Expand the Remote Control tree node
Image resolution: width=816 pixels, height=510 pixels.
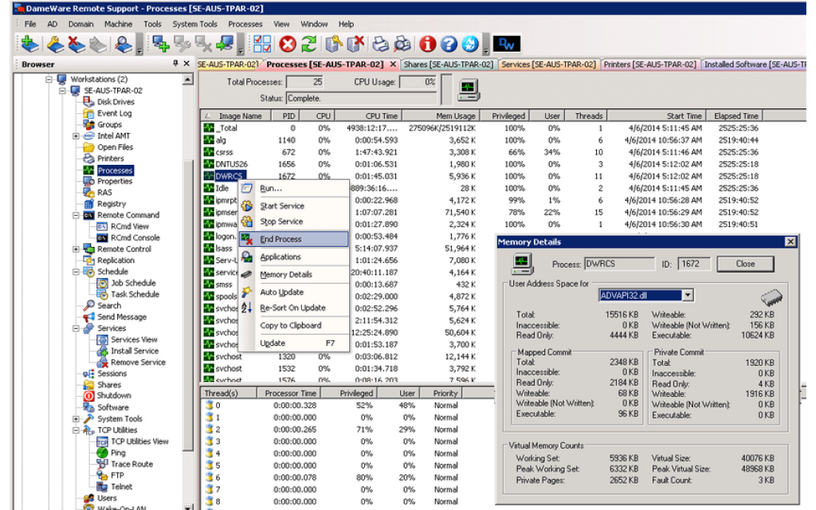point(76,249)
